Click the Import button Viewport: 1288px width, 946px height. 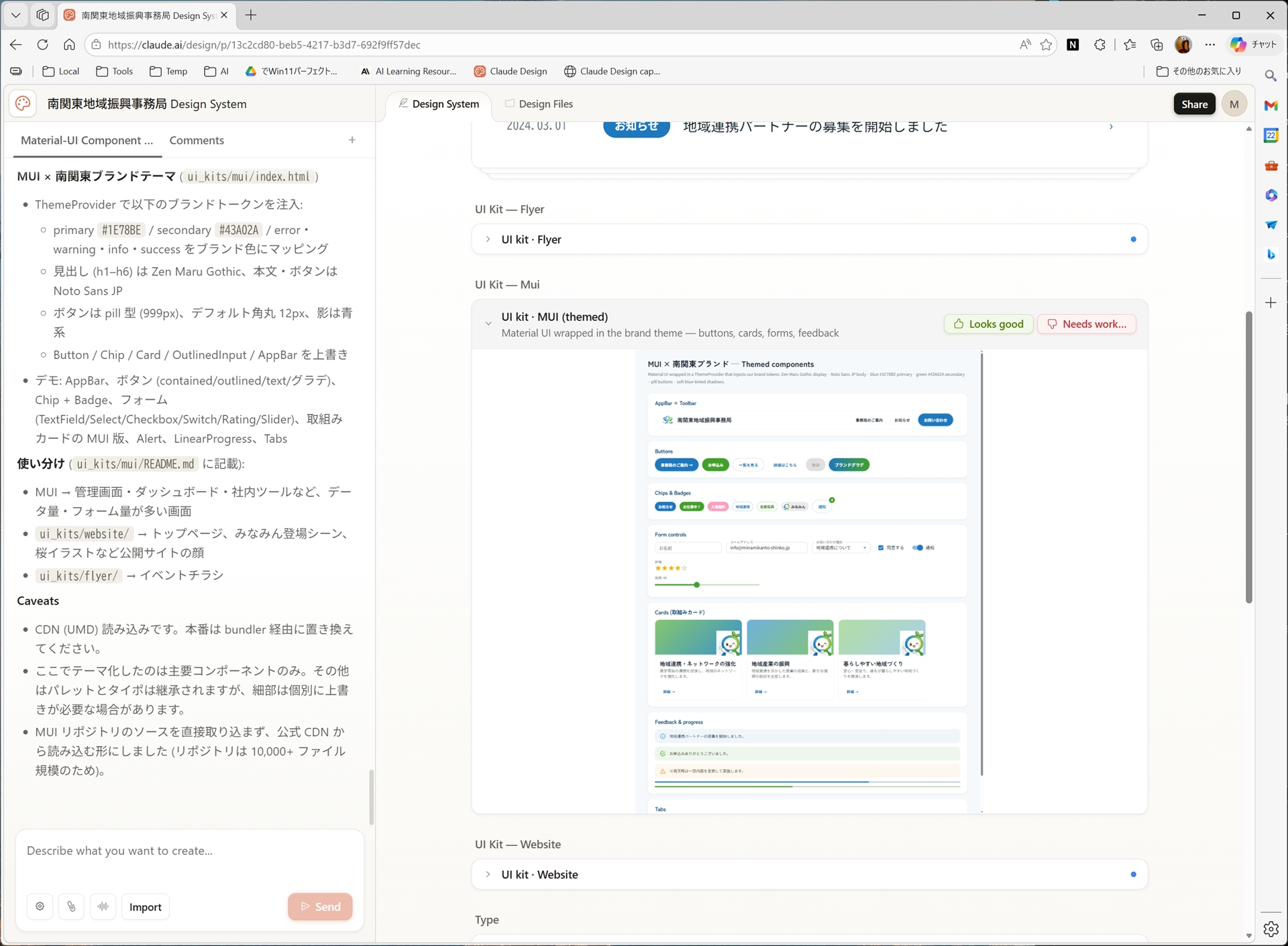click(x=145, y=906)
